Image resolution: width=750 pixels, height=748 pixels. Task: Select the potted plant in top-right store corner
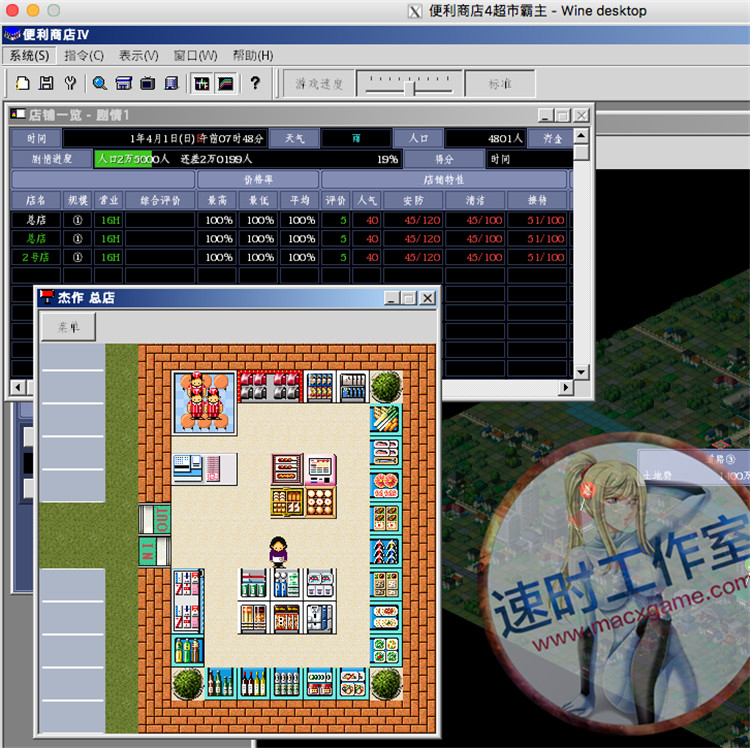pyautogui.click(x=386, y=386)
